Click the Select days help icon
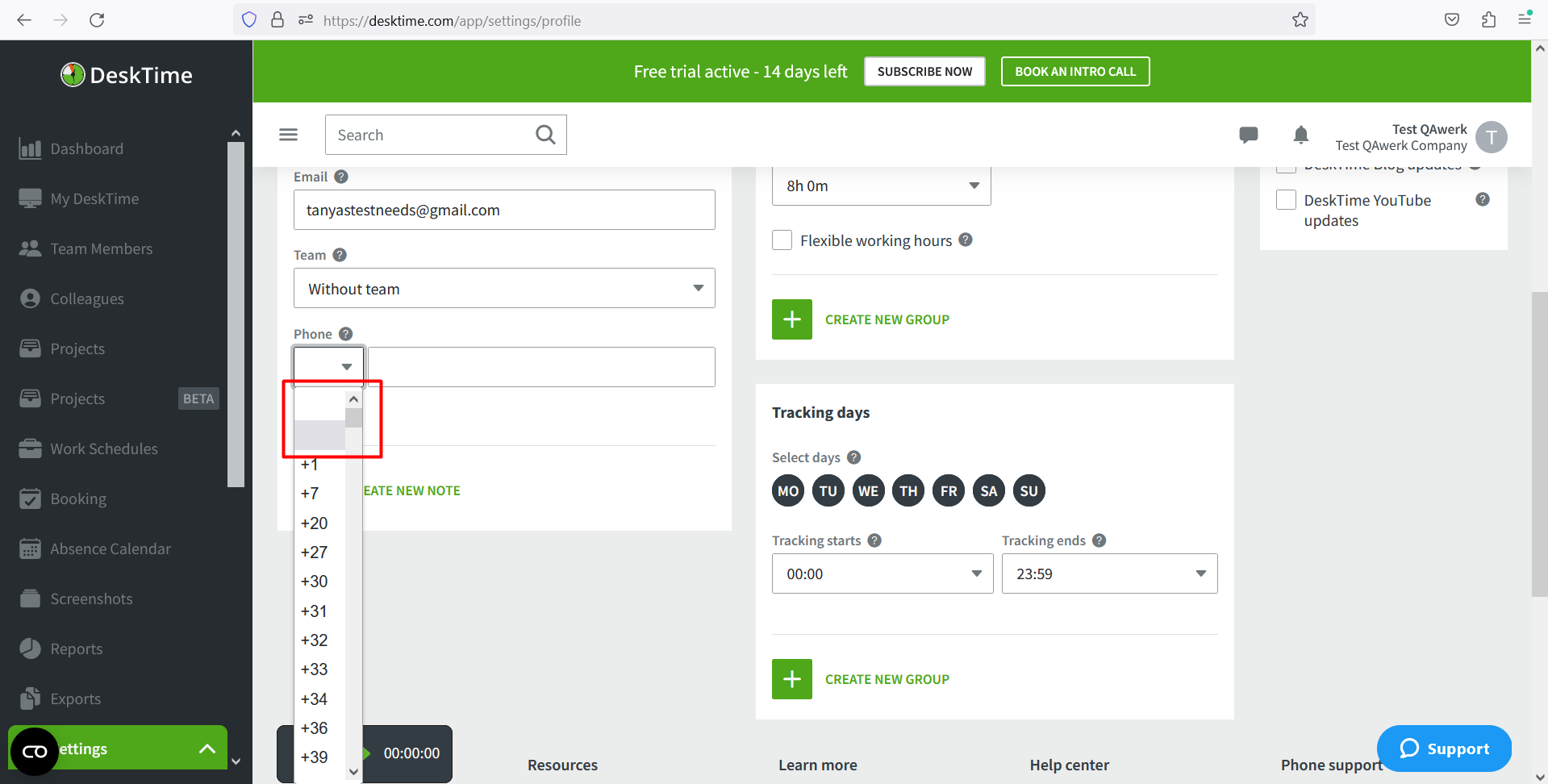Image resolution: width=1548 pixels, height=784 pixels. [x=853, y=457]
